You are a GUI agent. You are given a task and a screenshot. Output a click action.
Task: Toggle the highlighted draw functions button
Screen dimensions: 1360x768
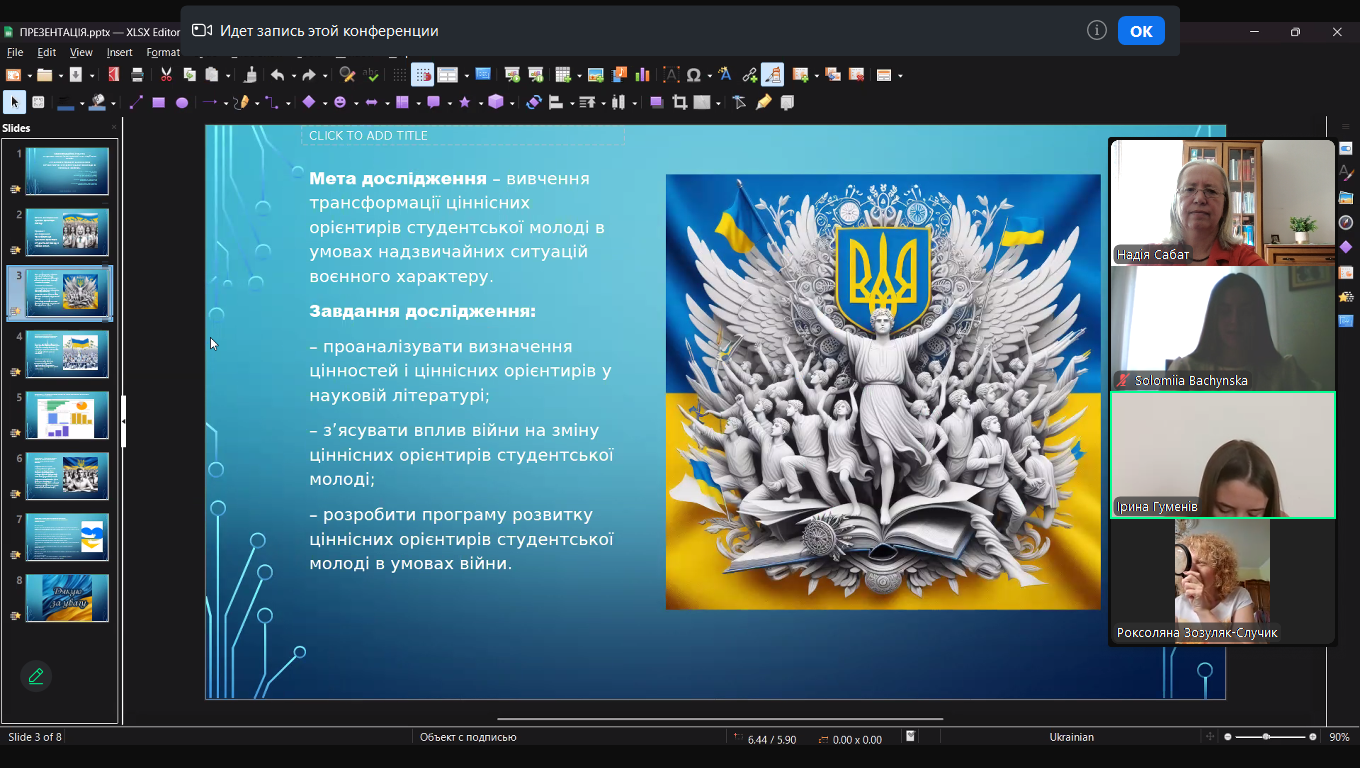(772, 75)
